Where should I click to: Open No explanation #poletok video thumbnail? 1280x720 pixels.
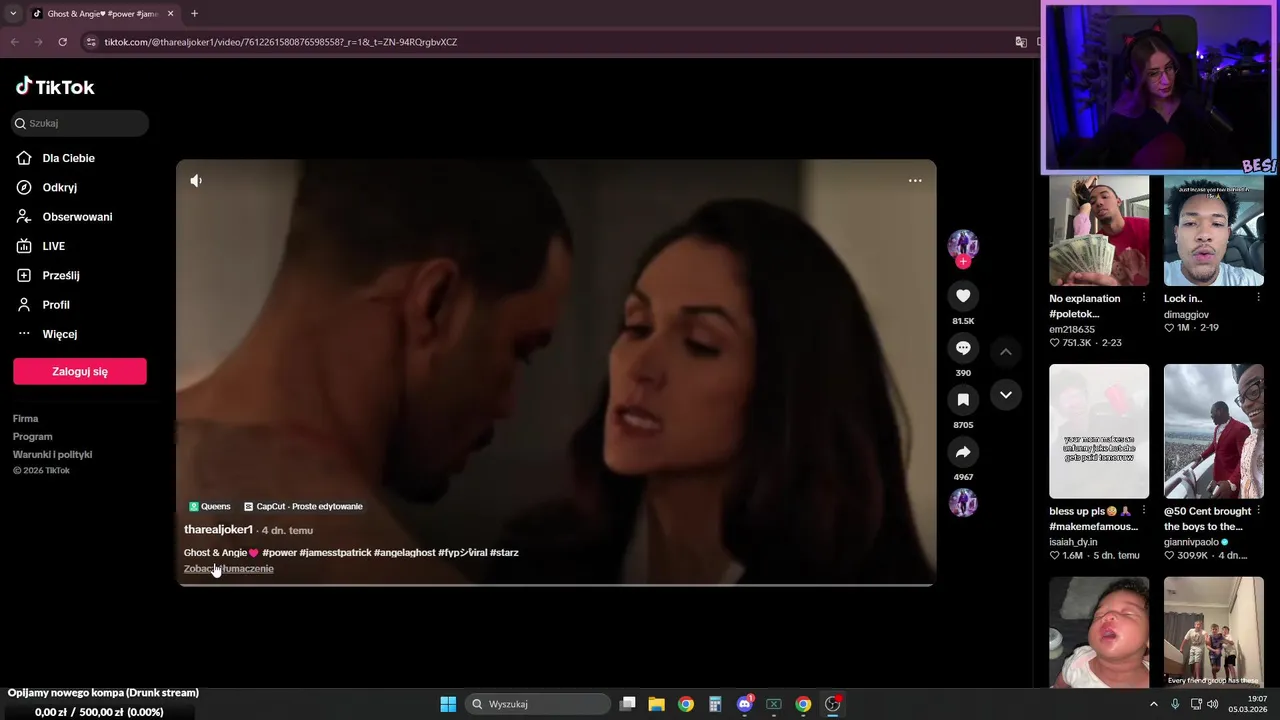pos(1099,231)
